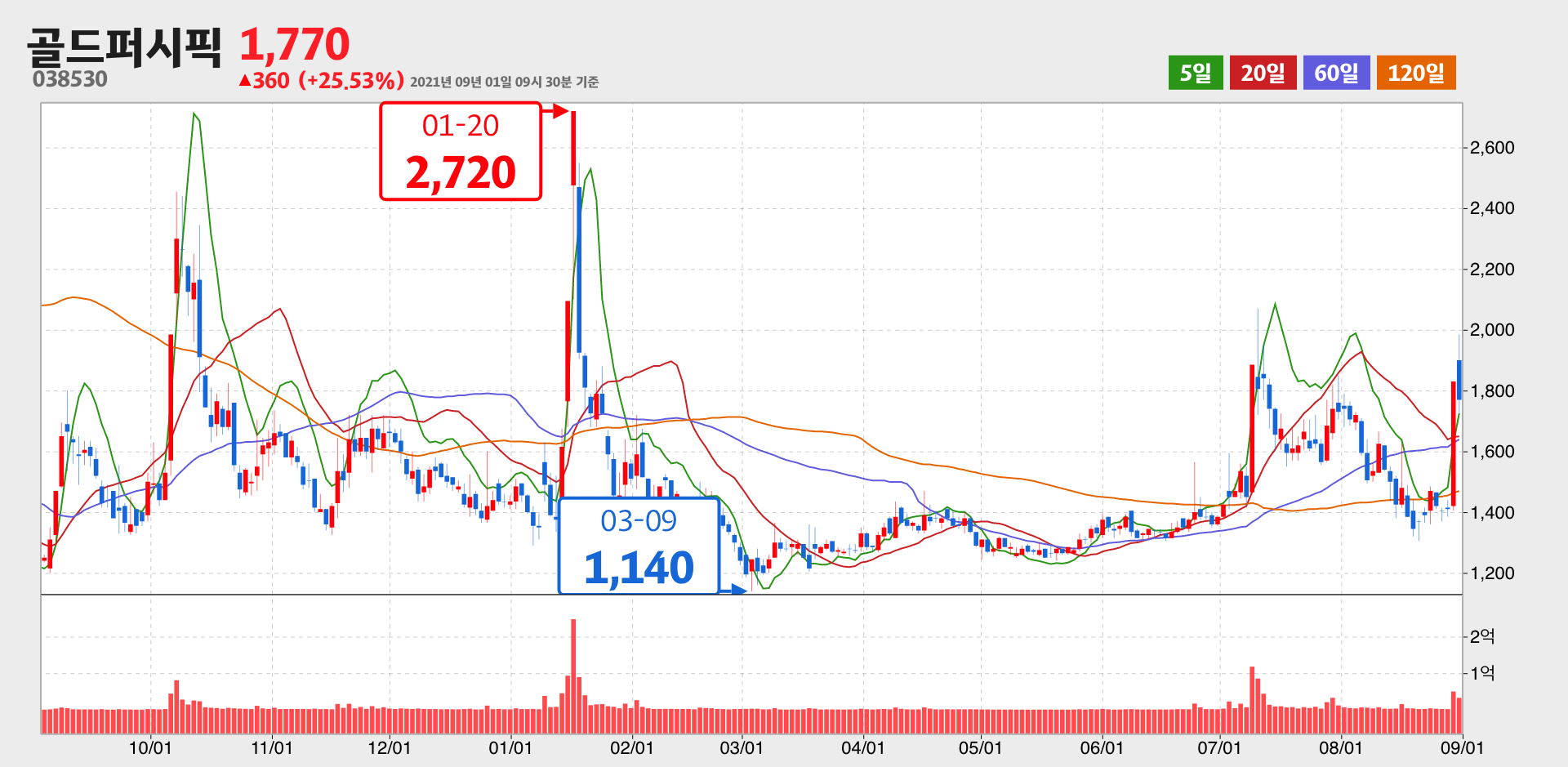This screenshot has width=1568, height=767.
Task: Click the current price 1,770
Action: tap(295, 44)
